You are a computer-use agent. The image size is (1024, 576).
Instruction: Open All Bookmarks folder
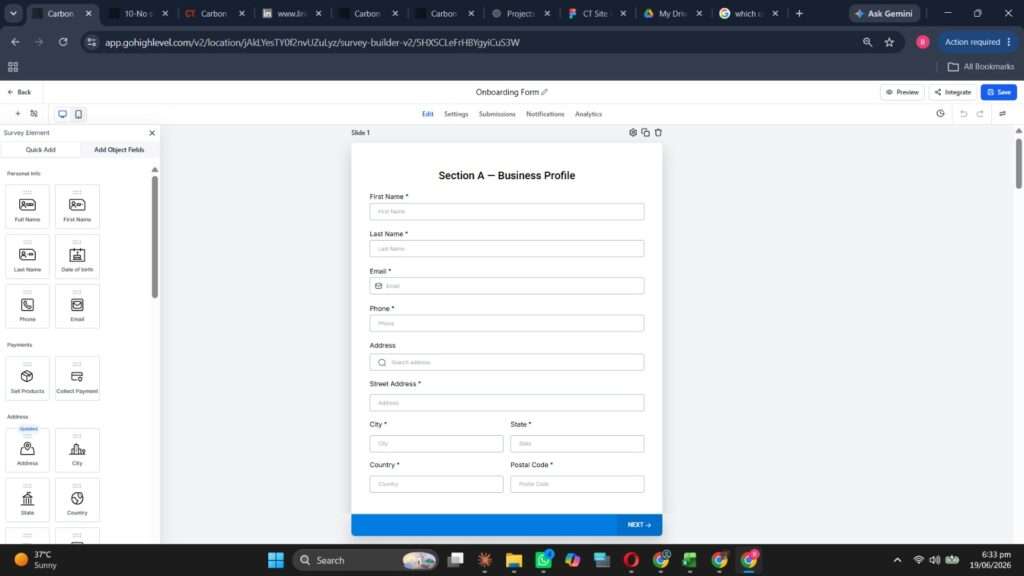coord(981,67)
